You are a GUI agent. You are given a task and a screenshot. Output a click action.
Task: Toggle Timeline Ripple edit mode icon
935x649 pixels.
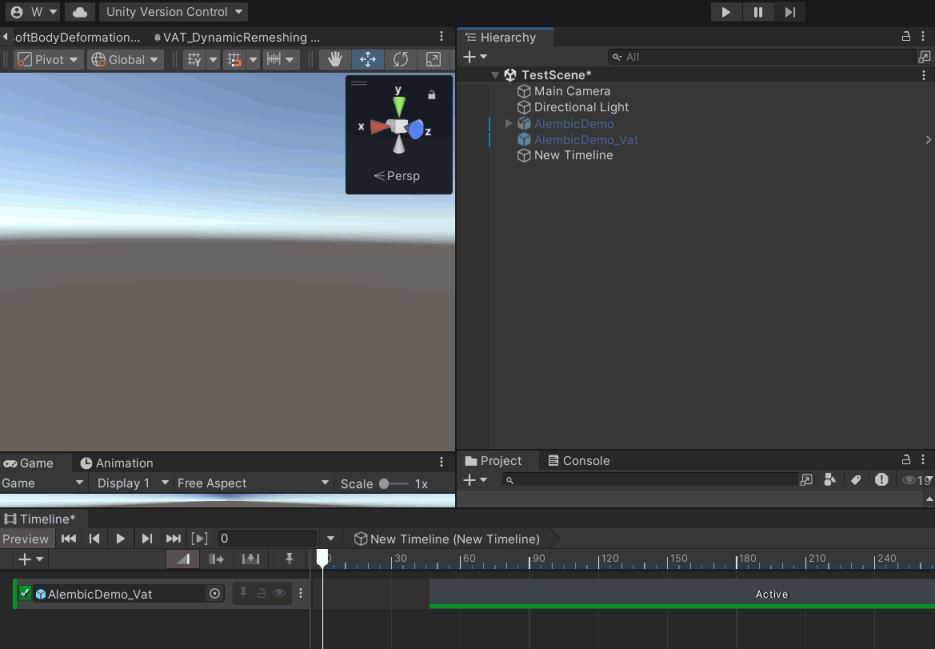[x=216, y=559]
